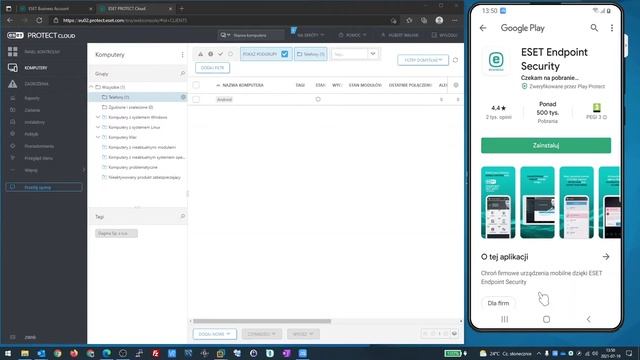Tap the phone home button
The width and height of the screenshot is (640, 360).
[547, 319]
